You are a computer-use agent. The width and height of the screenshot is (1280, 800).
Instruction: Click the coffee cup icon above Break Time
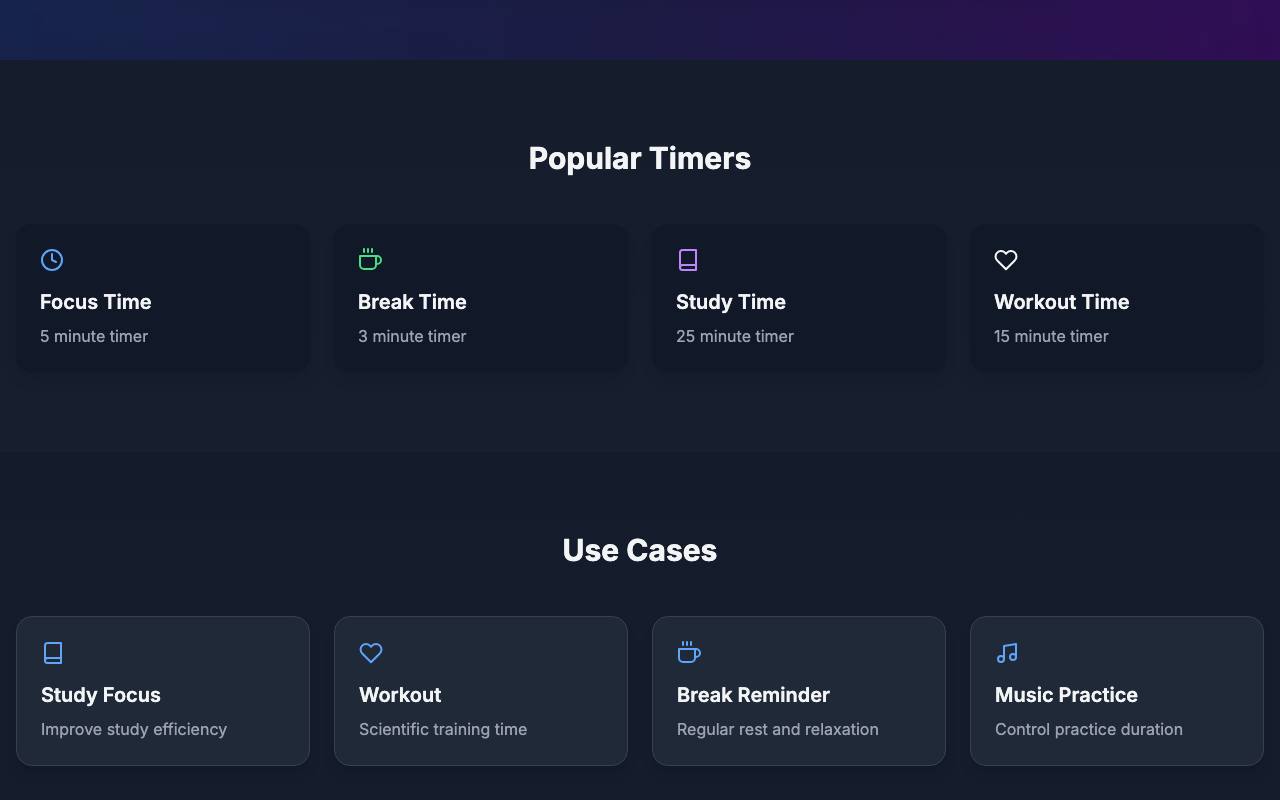tap(370, 260)
